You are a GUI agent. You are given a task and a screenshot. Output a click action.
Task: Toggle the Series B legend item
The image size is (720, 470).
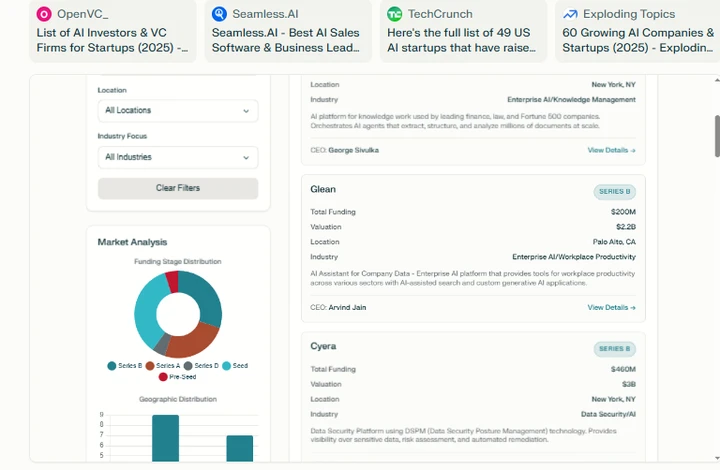[125, 366]
